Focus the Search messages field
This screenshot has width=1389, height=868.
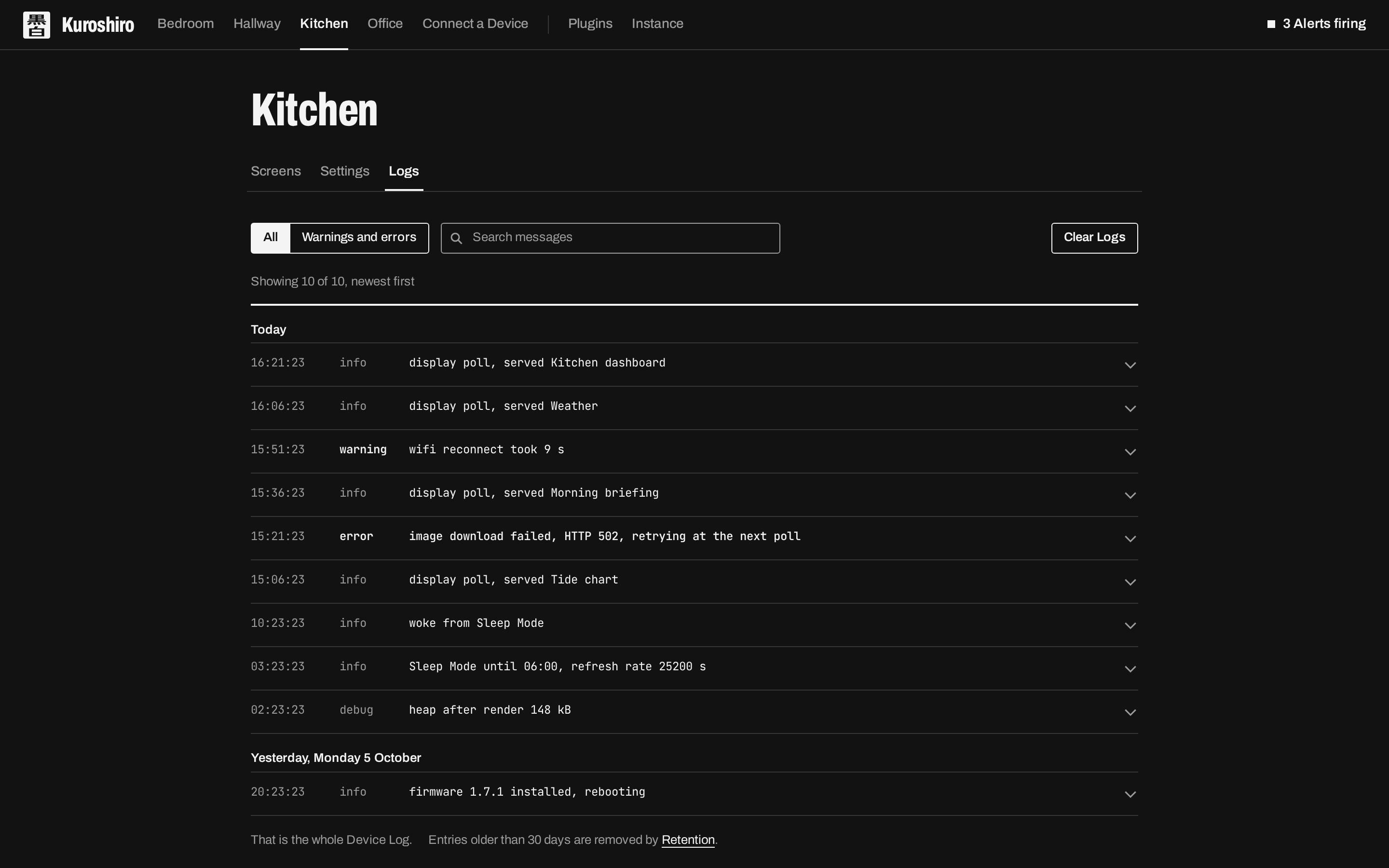click(610, 238)
